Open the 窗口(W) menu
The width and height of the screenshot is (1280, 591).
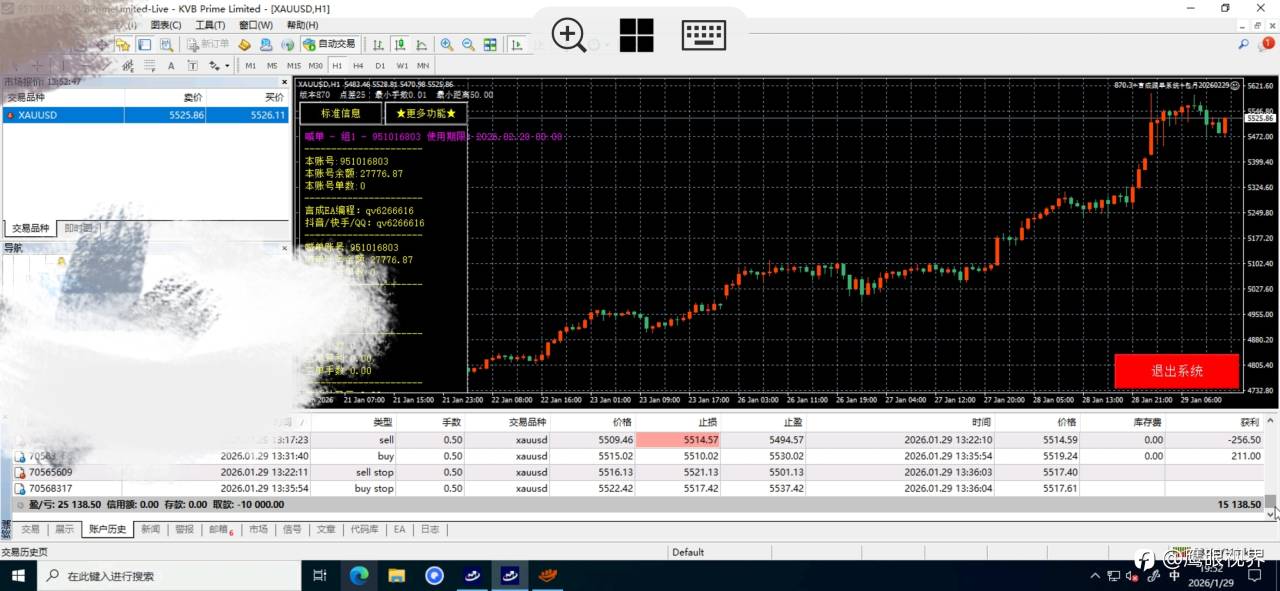pyautogui.click(x=256, y=25)
